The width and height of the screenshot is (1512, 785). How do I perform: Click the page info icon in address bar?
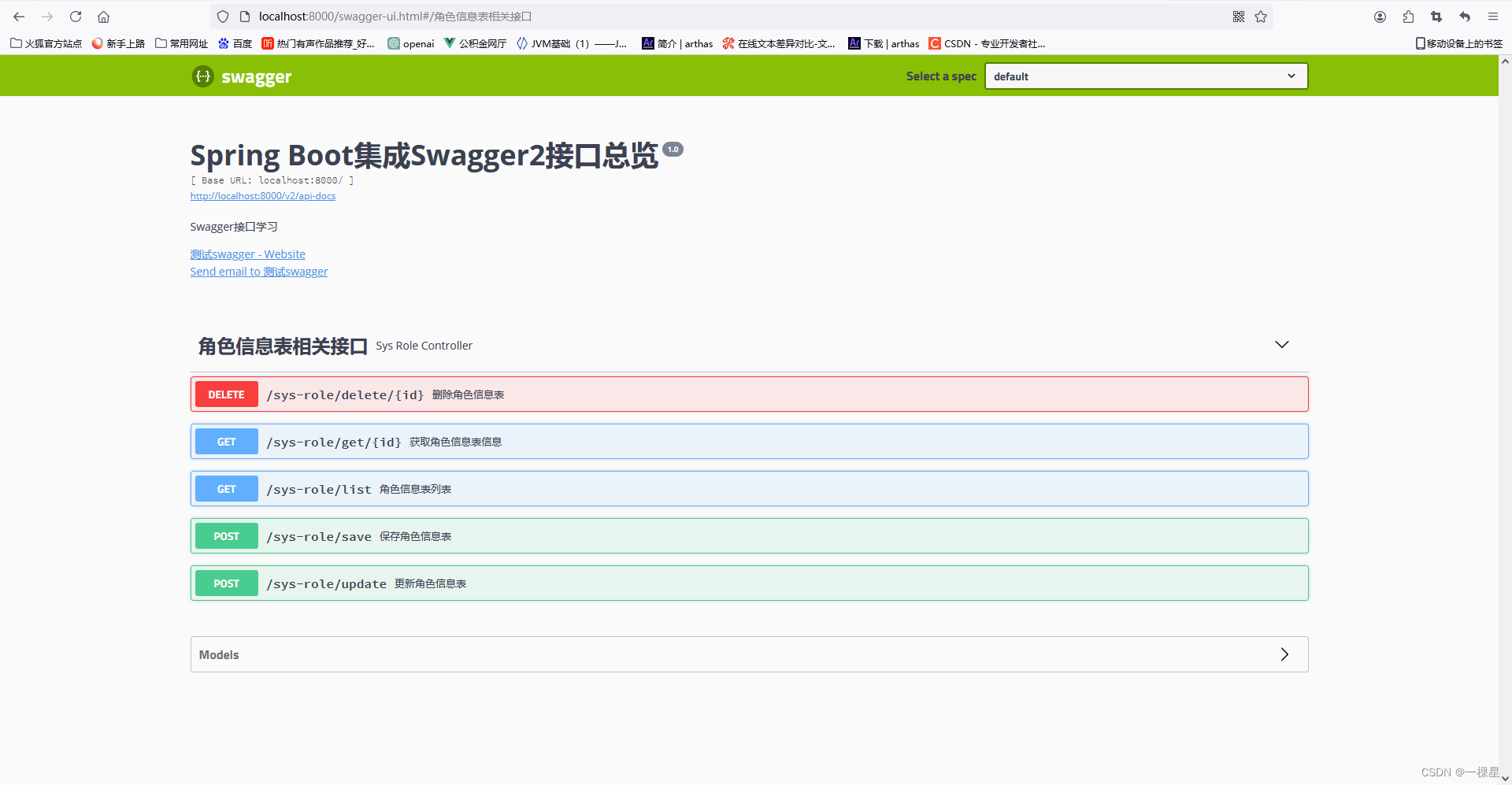click(x=245, y=17)
